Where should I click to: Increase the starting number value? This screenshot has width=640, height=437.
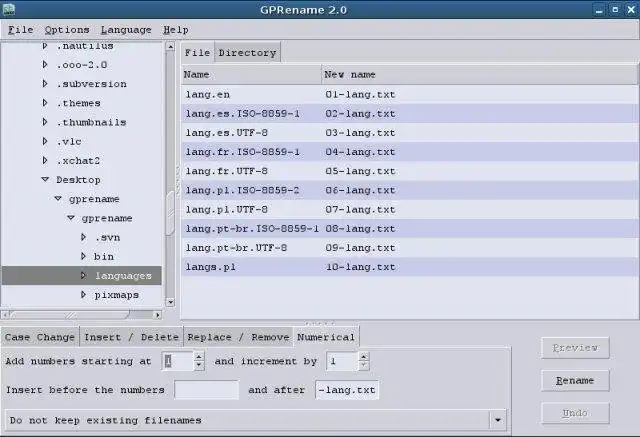(199, 356)
